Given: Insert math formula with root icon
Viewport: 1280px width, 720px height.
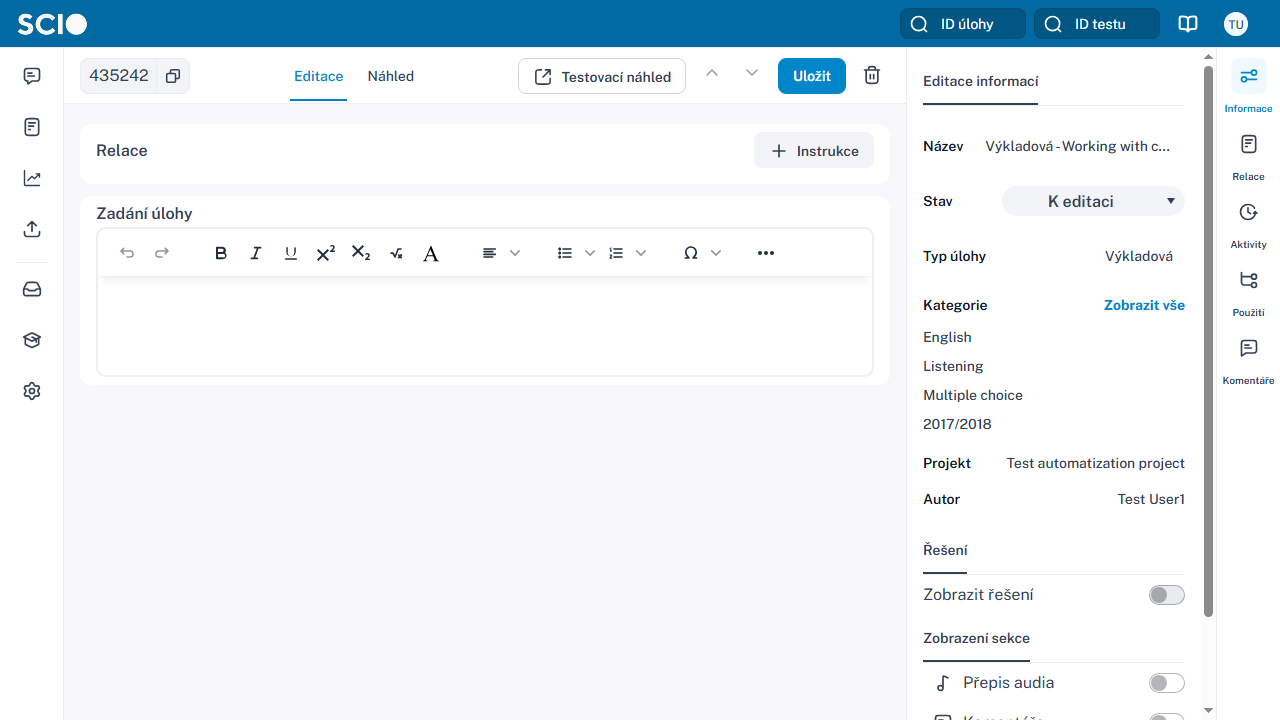Looking at the screenshot, I should pos(396,253).
